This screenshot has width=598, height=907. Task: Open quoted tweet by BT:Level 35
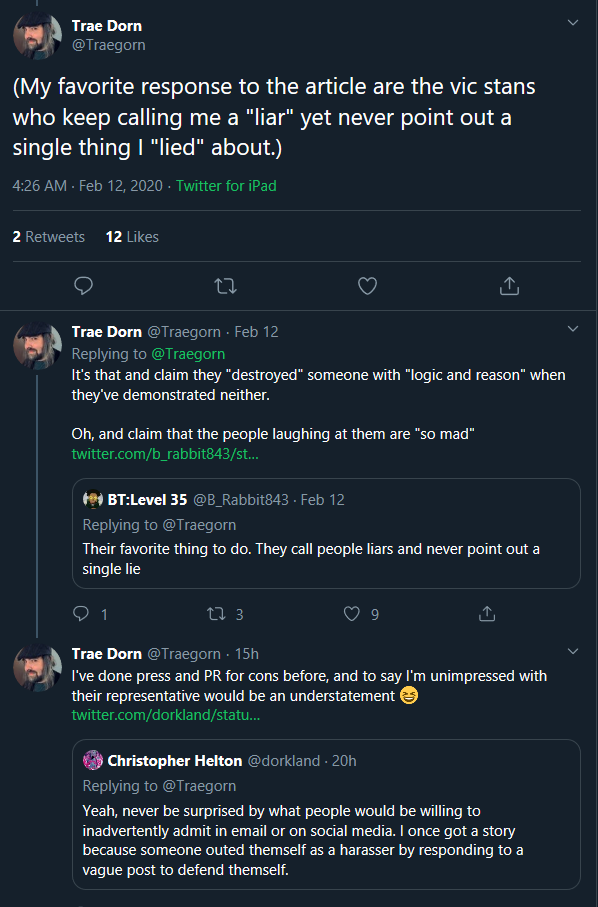click(326, 533)
